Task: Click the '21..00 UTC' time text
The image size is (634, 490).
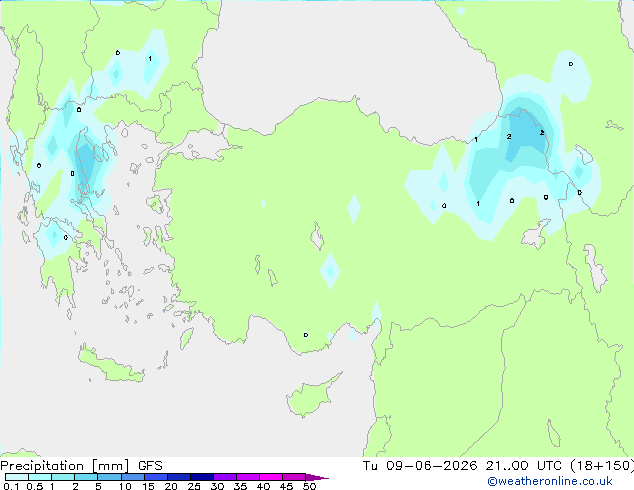Action: coord(524,466)
